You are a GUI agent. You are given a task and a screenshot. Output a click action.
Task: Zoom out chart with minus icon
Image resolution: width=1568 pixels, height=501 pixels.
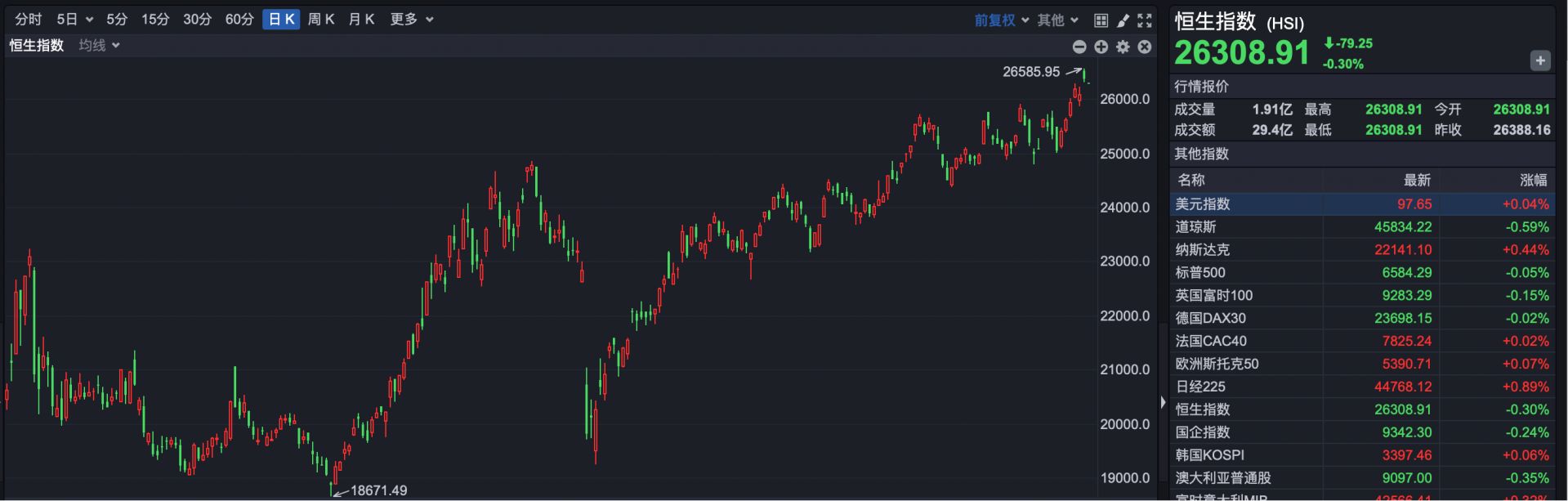(1079, 47)
